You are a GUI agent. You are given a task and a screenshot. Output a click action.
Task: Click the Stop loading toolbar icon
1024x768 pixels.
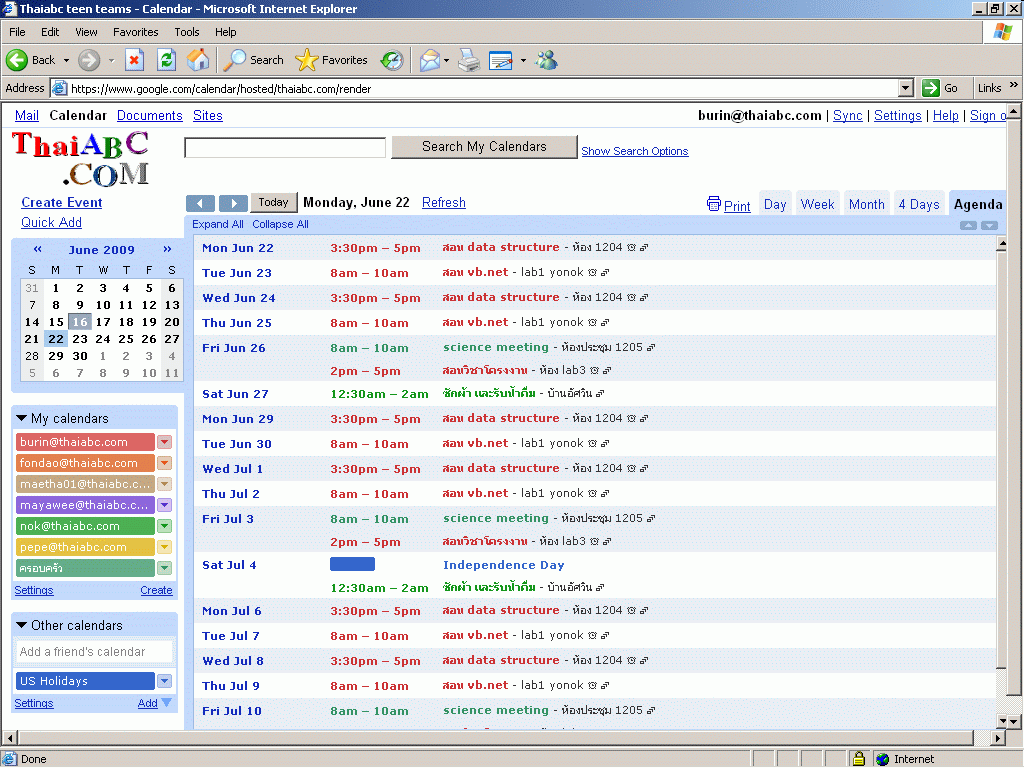click(134, 60)
